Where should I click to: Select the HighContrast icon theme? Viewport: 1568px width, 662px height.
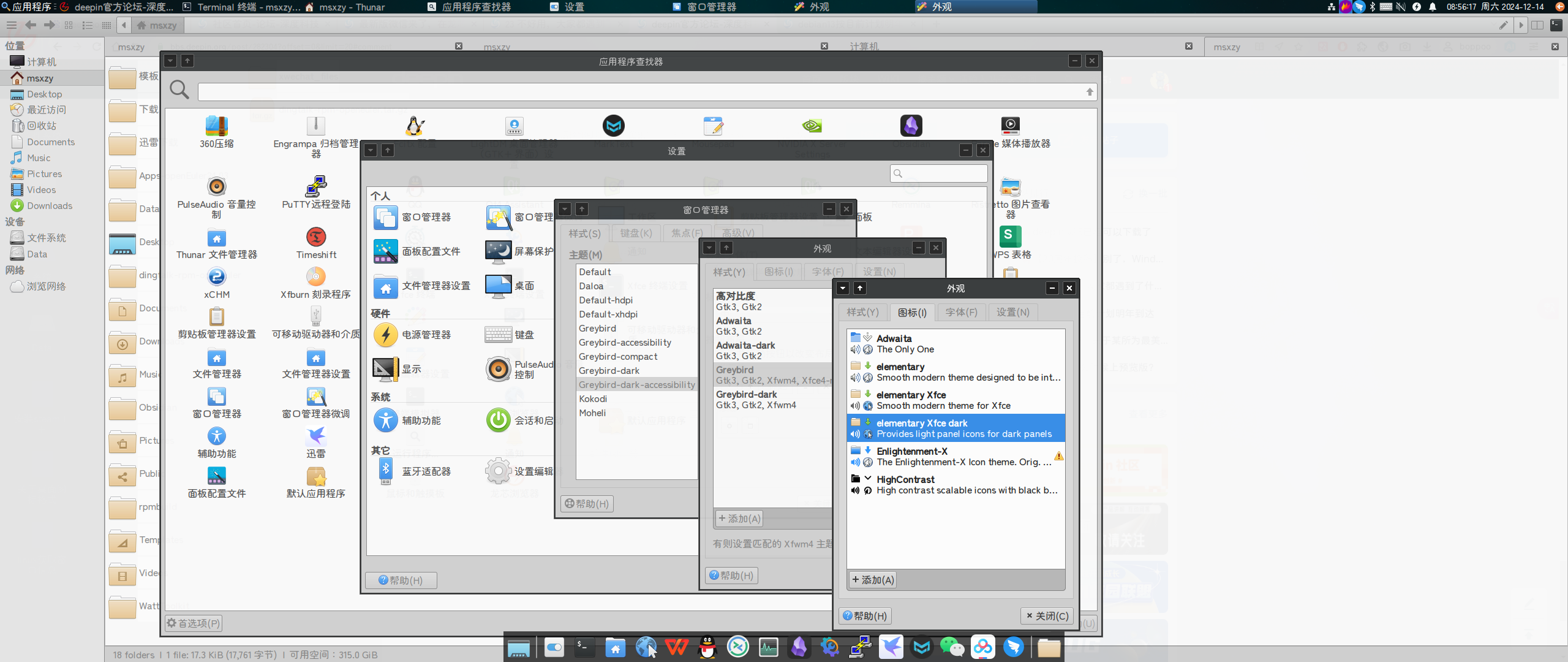tap(956, 485)
